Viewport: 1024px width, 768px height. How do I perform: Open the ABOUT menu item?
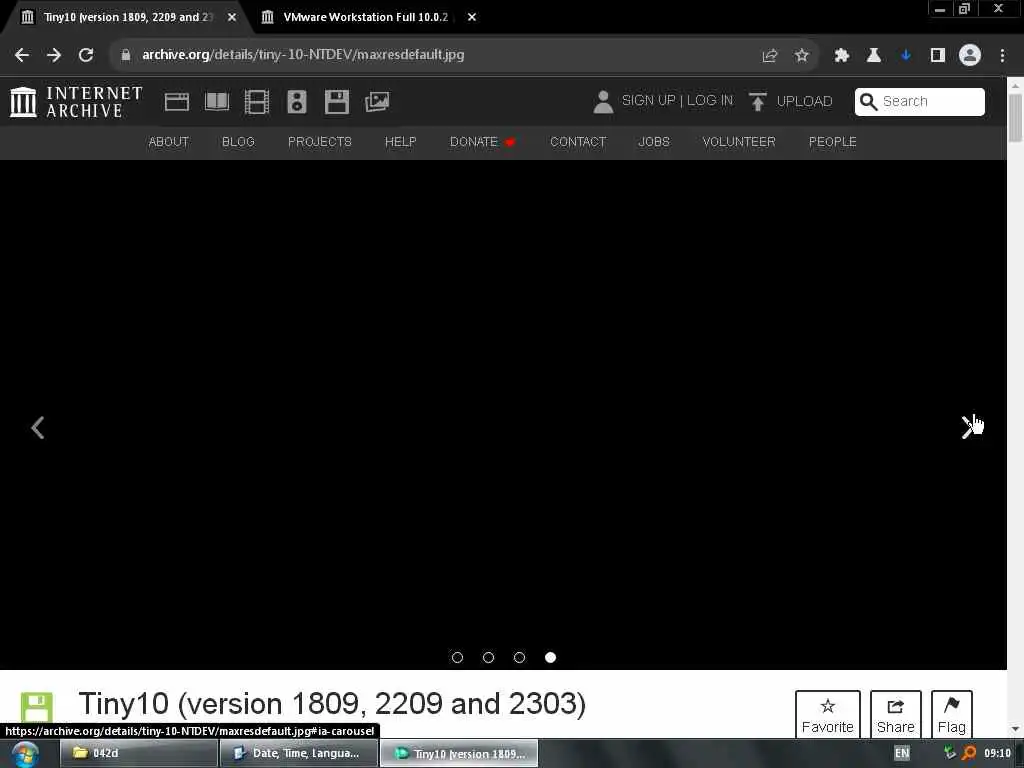tap(168, 142)
